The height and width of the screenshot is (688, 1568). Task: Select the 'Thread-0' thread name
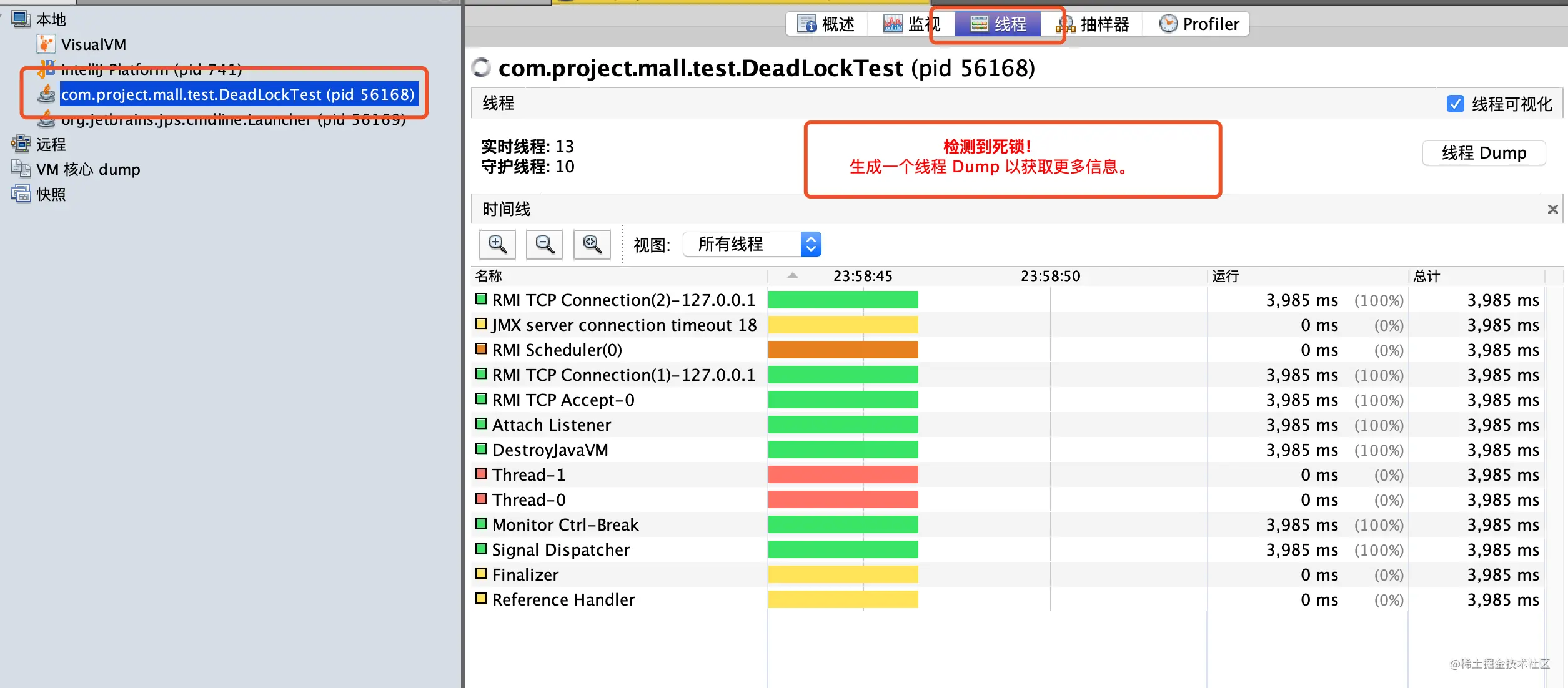pyautogui.click(x=528, y=500)
